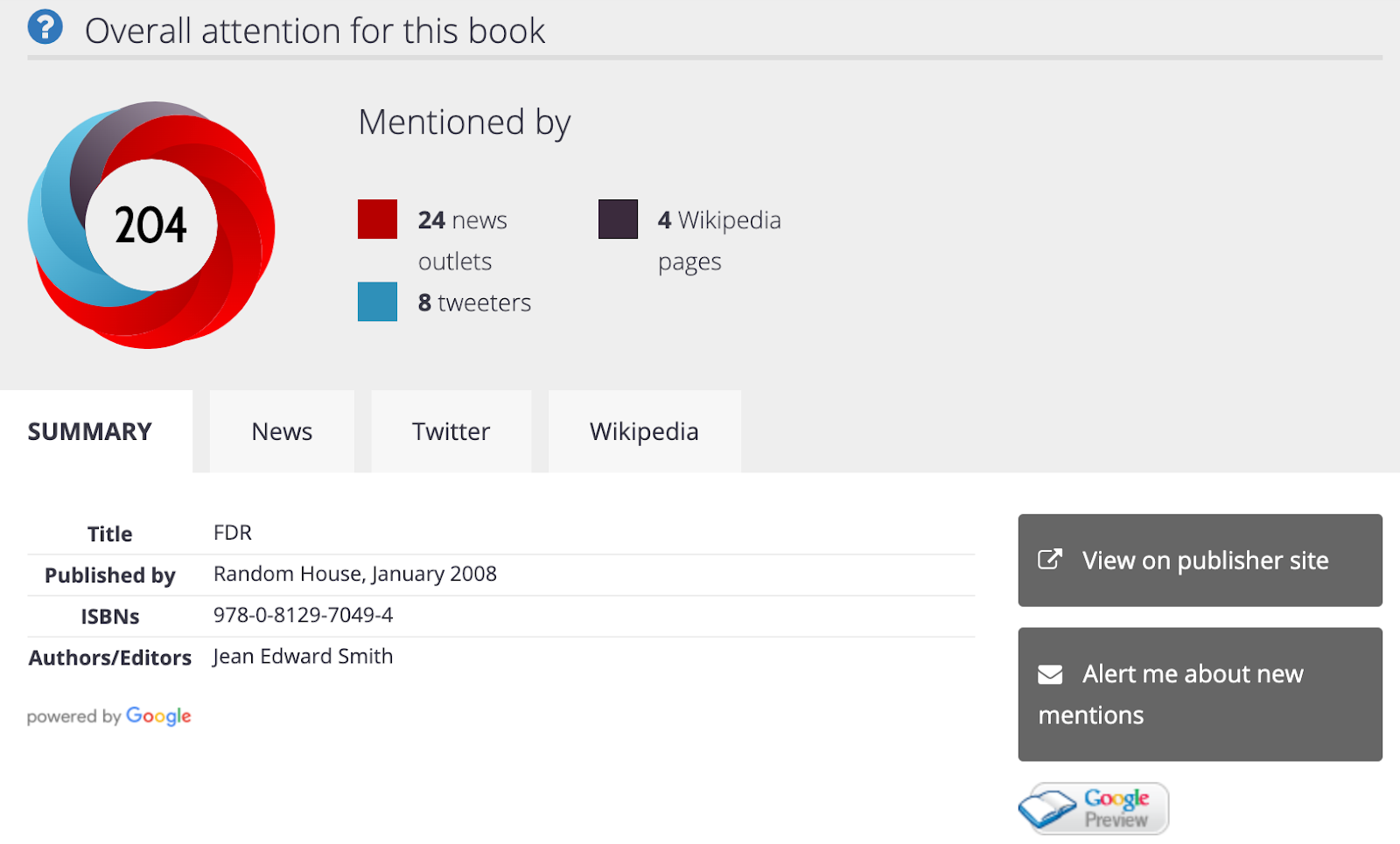Viewport: 1400px width, 844px height.
Task: Go to the SUMMARY tab
Action: point(90,431)
